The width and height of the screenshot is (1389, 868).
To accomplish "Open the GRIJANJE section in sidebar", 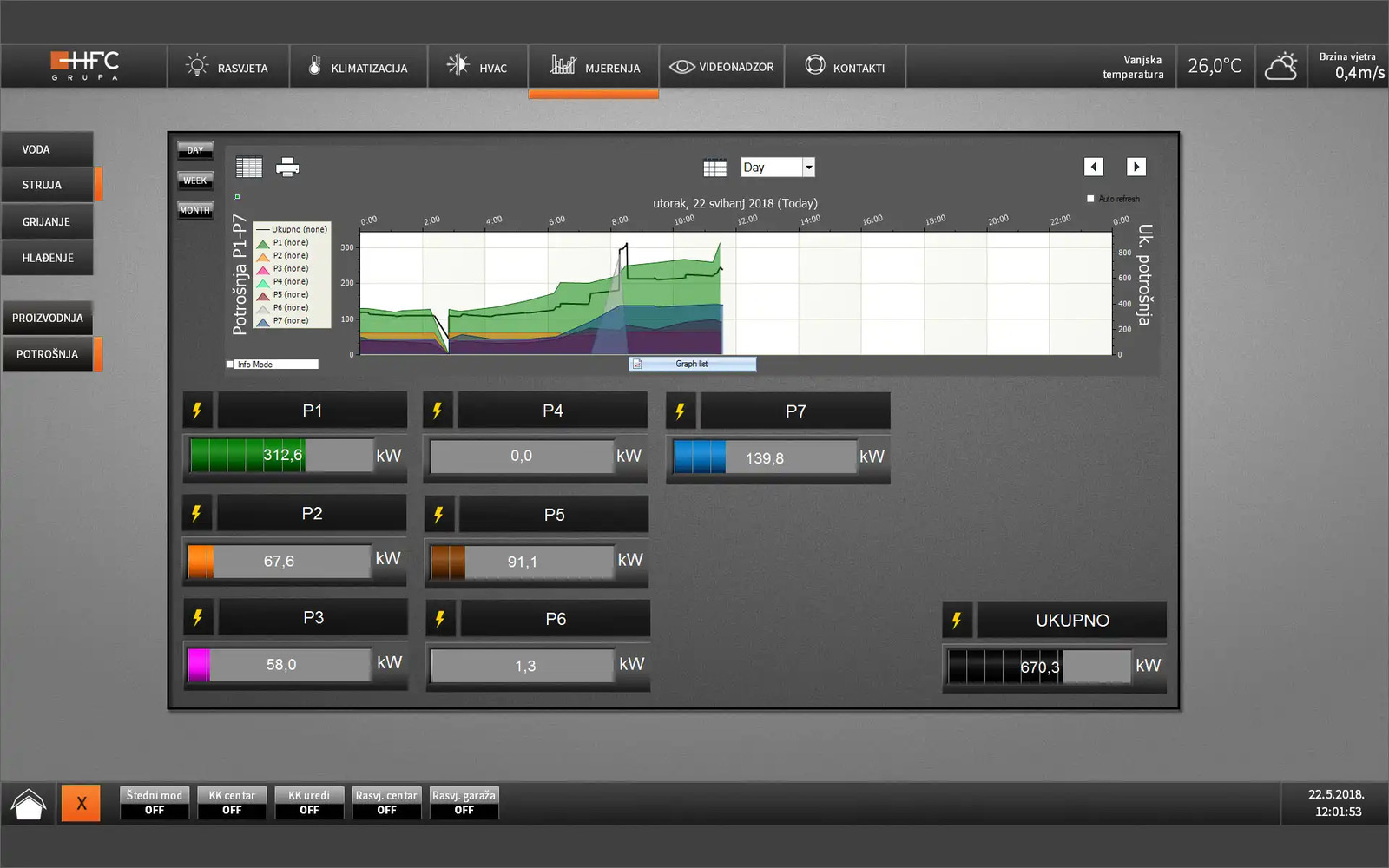I will pos(47,222).
